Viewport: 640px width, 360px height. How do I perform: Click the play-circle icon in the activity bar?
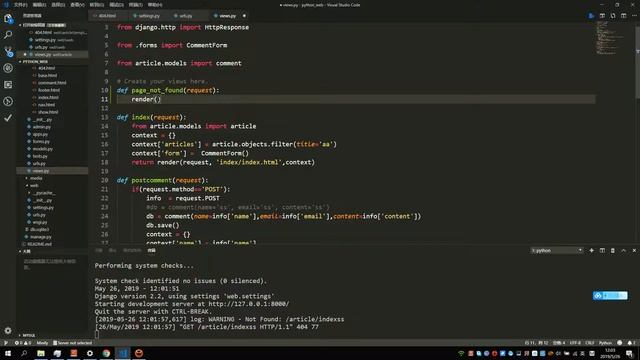tap(8, 101)
